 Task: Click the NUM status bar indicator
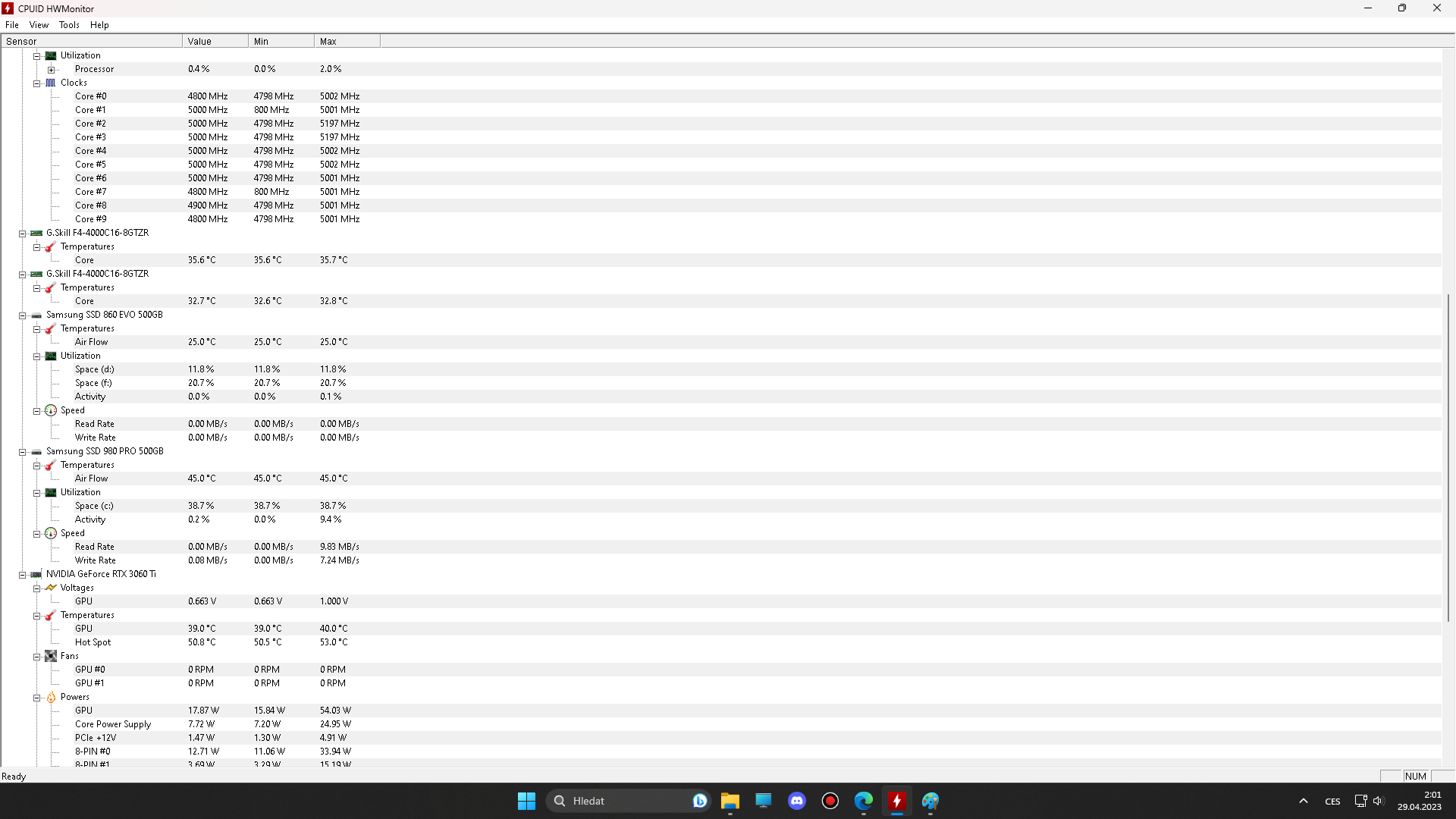tap(1415, 777)
